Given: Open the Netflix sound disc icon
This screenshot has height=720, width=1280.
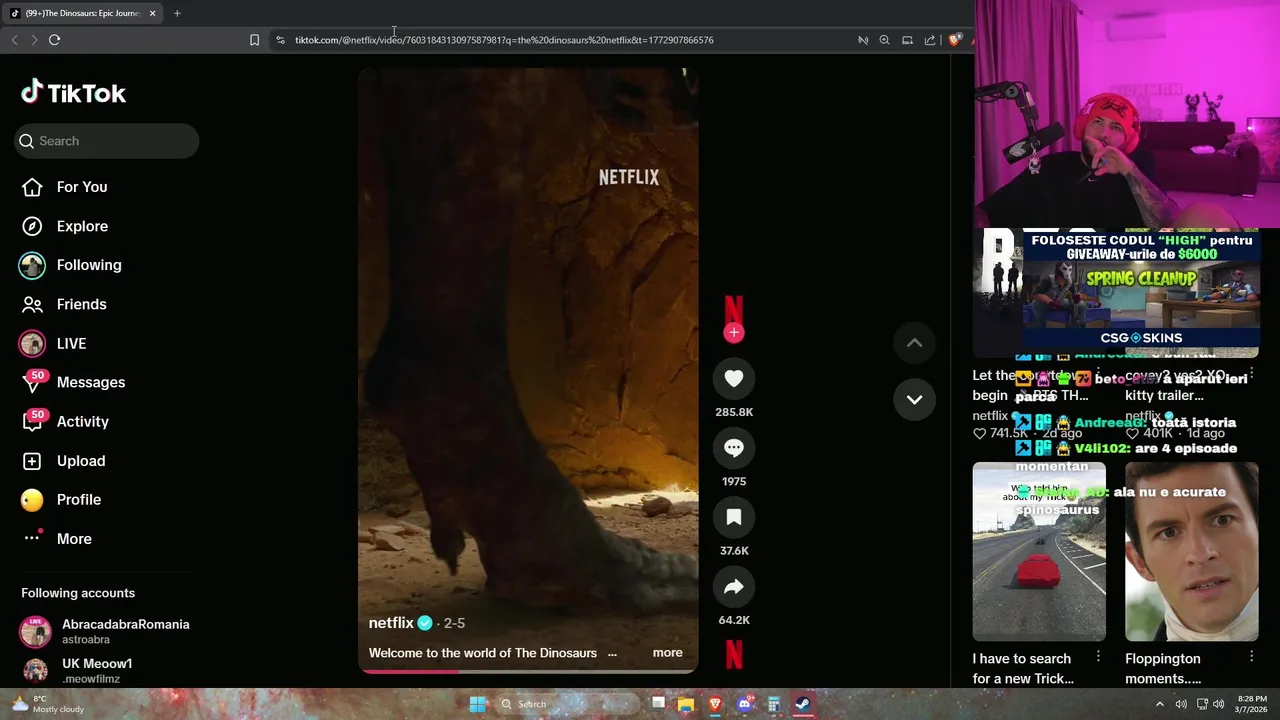Looking at the screenshot, I should tap(734, 654).
